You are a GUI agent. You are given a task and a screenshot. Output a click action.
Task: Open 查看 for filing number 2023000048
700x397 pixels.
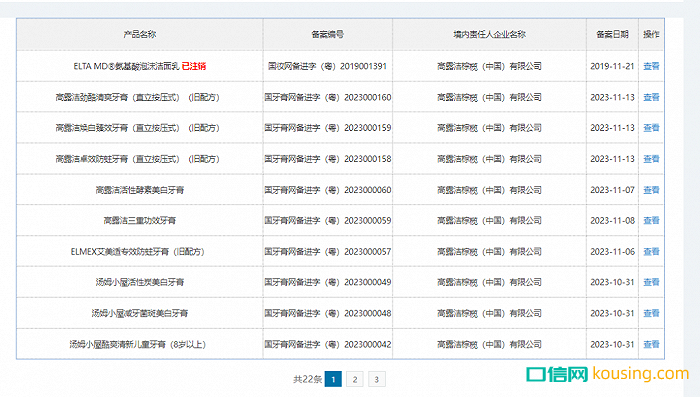tap(651, 313)
